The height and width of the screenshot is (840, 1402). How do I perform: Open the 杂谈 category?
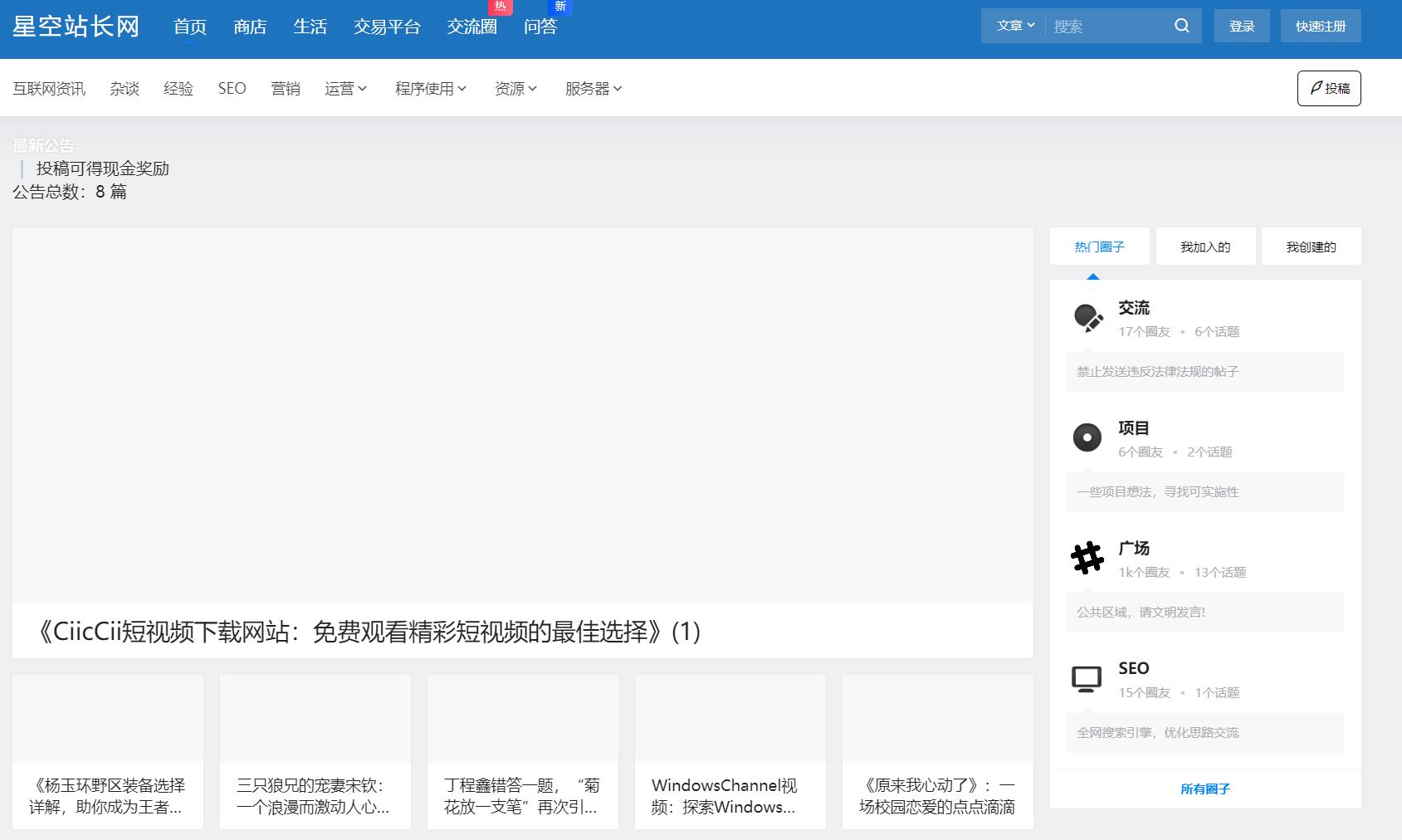coord(125,88)
